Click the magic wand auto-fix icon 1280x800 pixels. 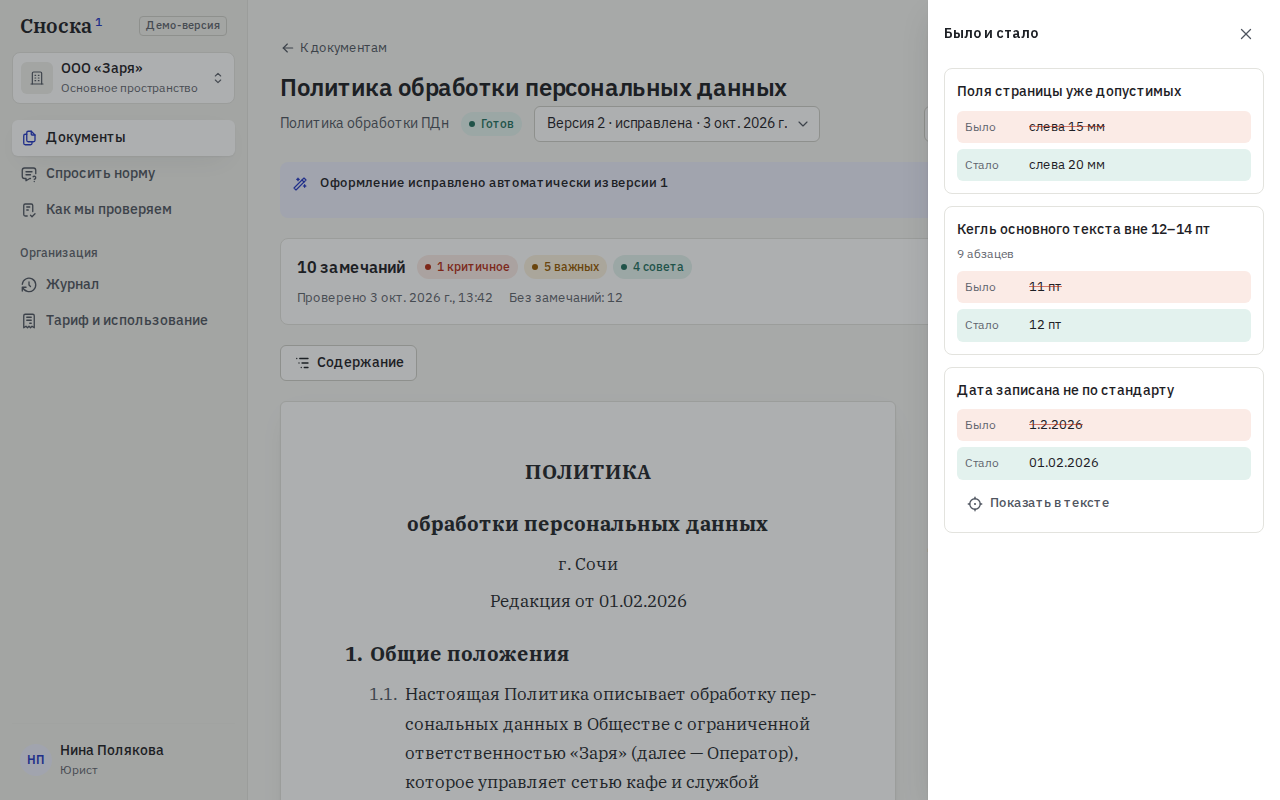[x=300, y=184]
